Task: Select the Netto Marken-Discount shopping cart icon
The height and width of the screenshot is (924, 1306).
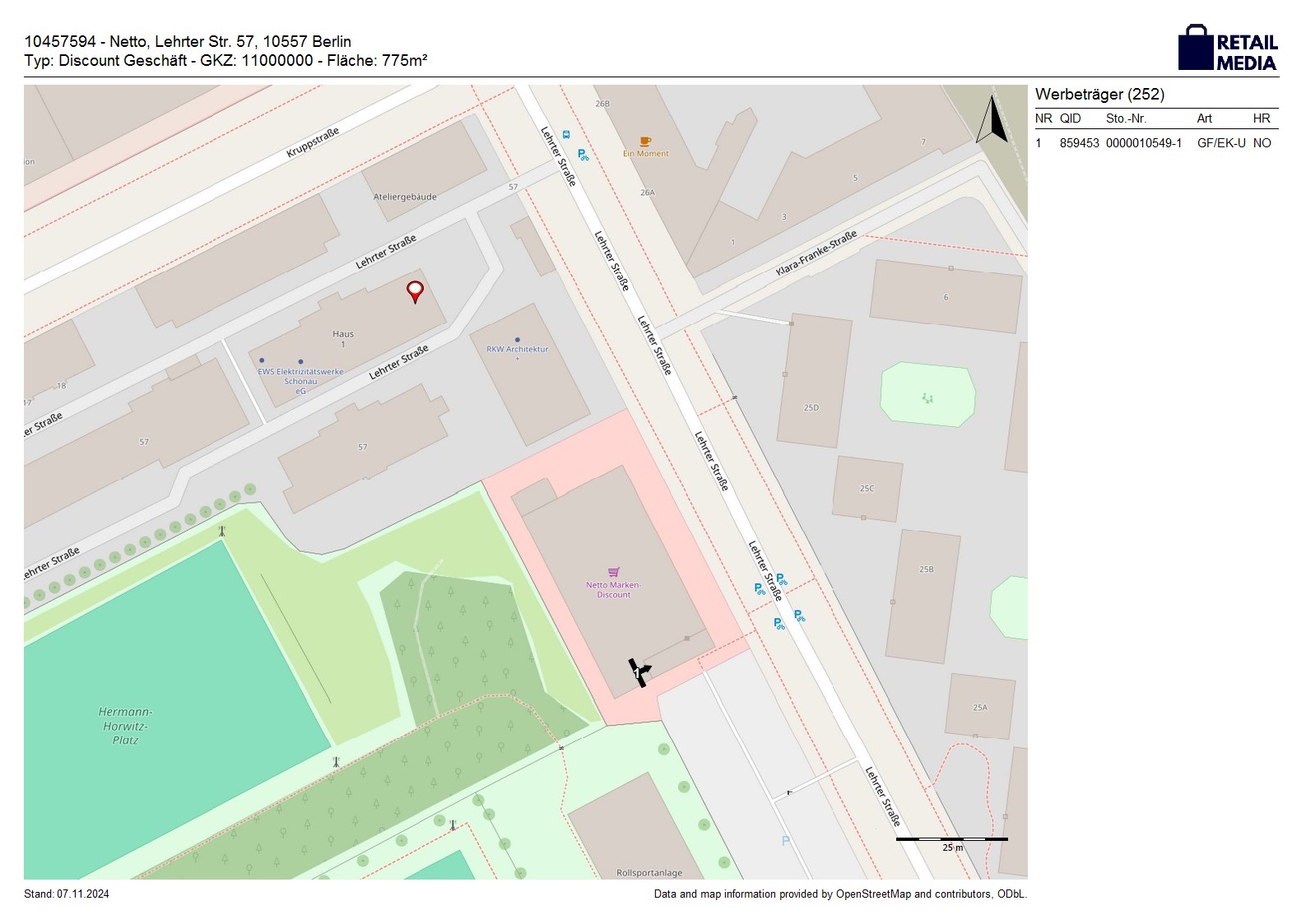Action: [x=613, y=572]
